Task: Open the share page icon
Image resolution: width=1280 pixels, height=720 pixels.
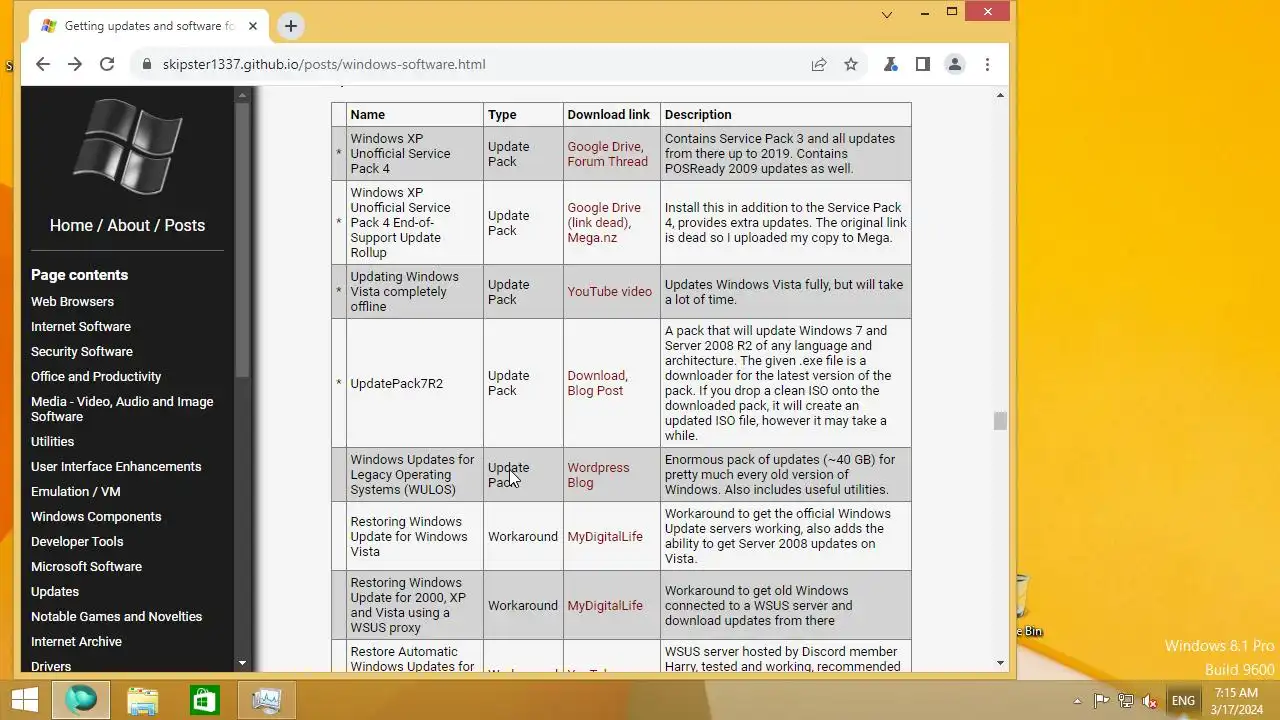Action: pos(819,64)
